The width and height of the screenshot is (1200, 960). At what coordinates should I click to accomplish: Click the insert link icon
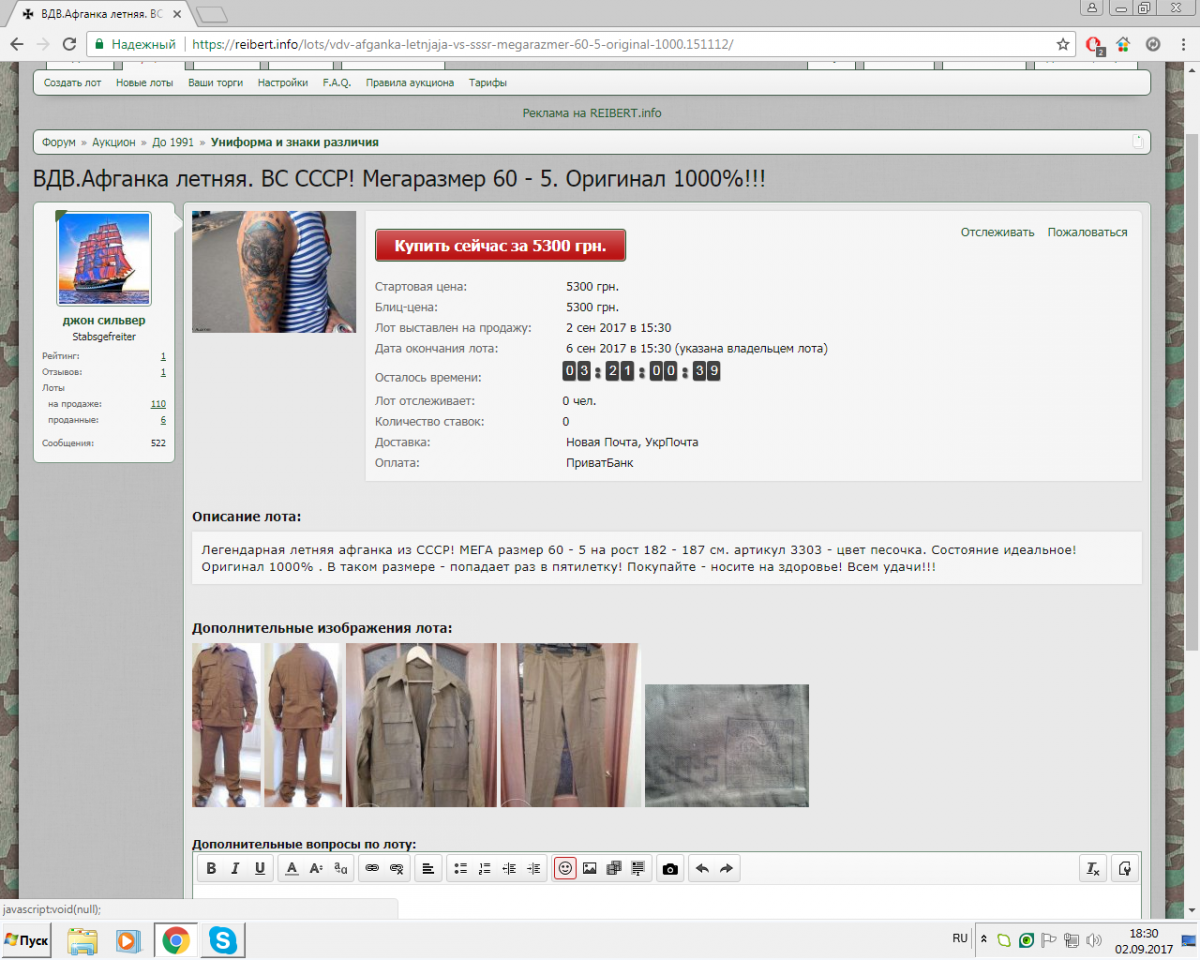(x=372, y=869)
